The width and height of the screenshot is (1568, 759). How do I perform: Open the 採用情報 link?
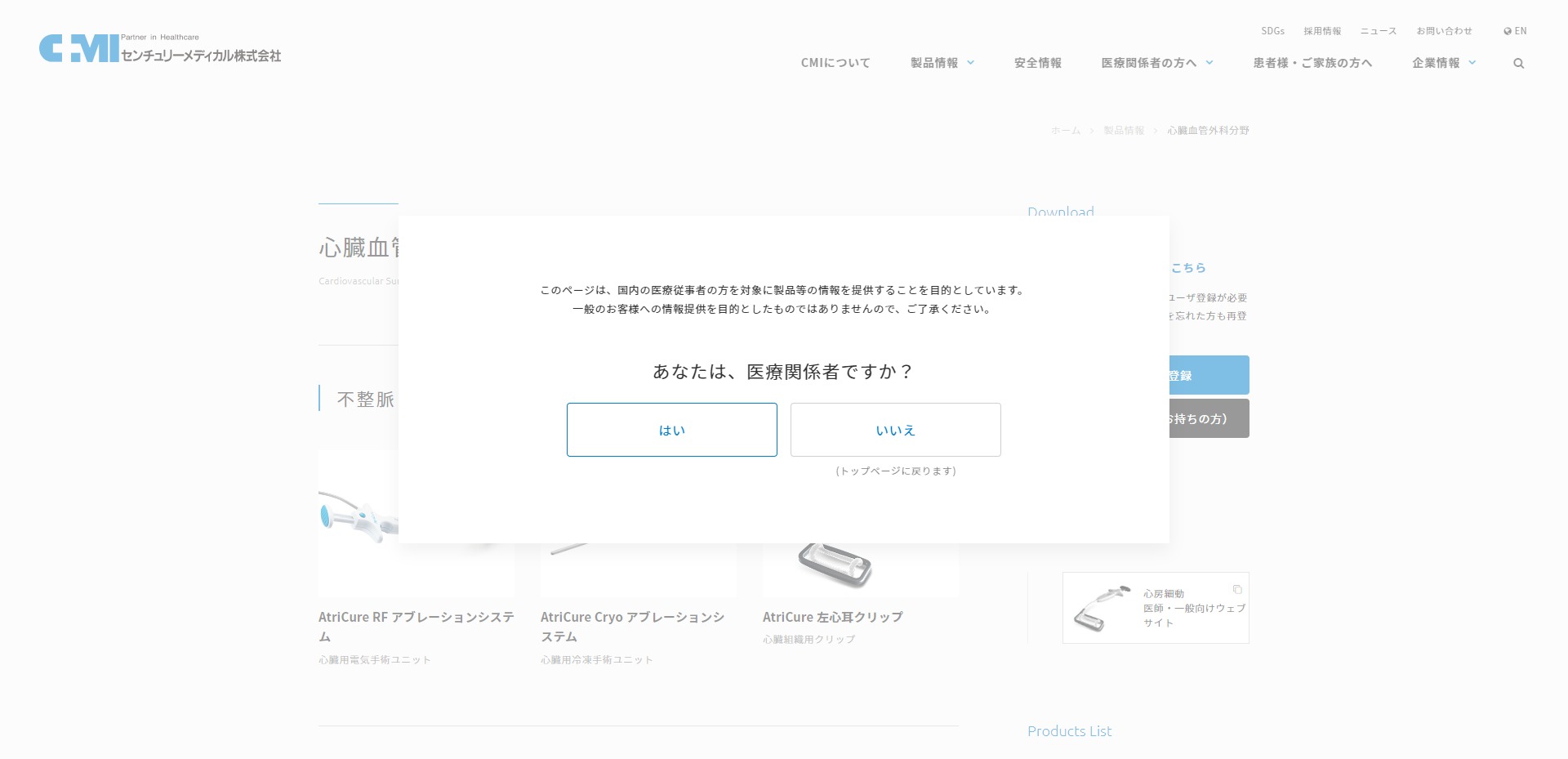(x=1322, y=31)
